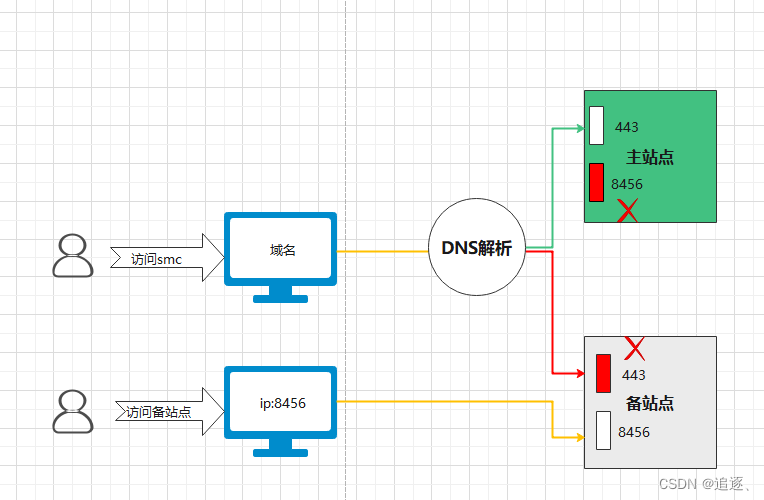Select the 443 label in 备站点
The image size is (764, 500).
point(633,375)
